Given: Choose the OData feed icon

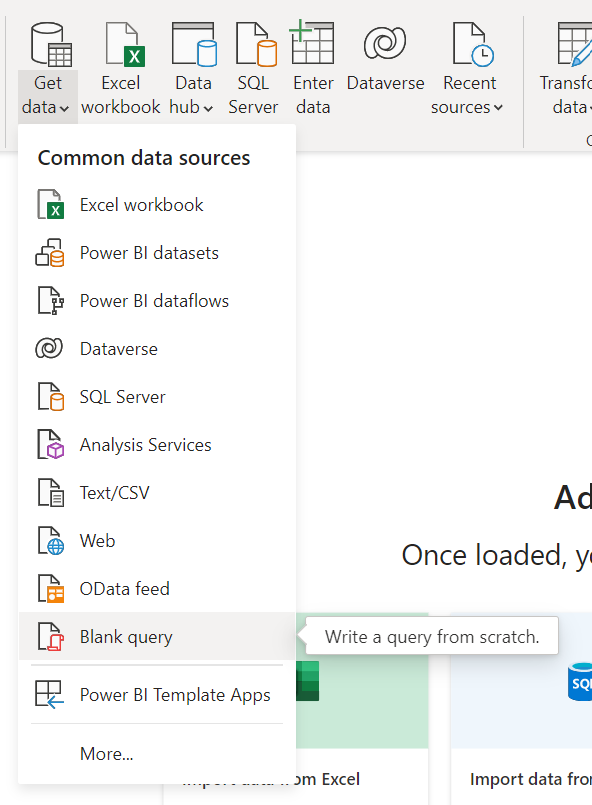Looking at the screenshot, I should (51, 588).
